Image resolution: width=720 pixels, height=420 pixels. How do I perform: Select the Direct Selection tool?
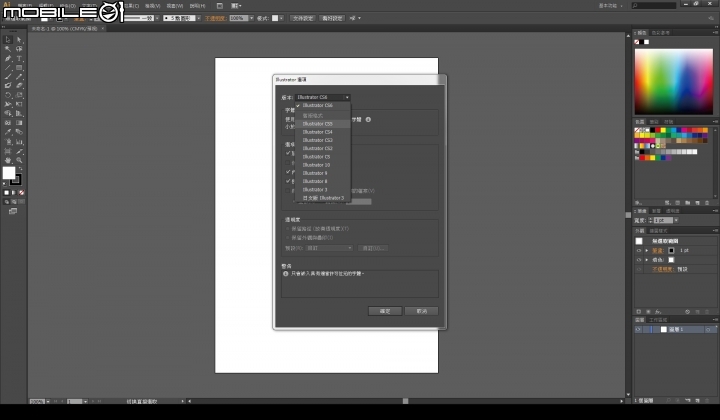coord(19,40)
